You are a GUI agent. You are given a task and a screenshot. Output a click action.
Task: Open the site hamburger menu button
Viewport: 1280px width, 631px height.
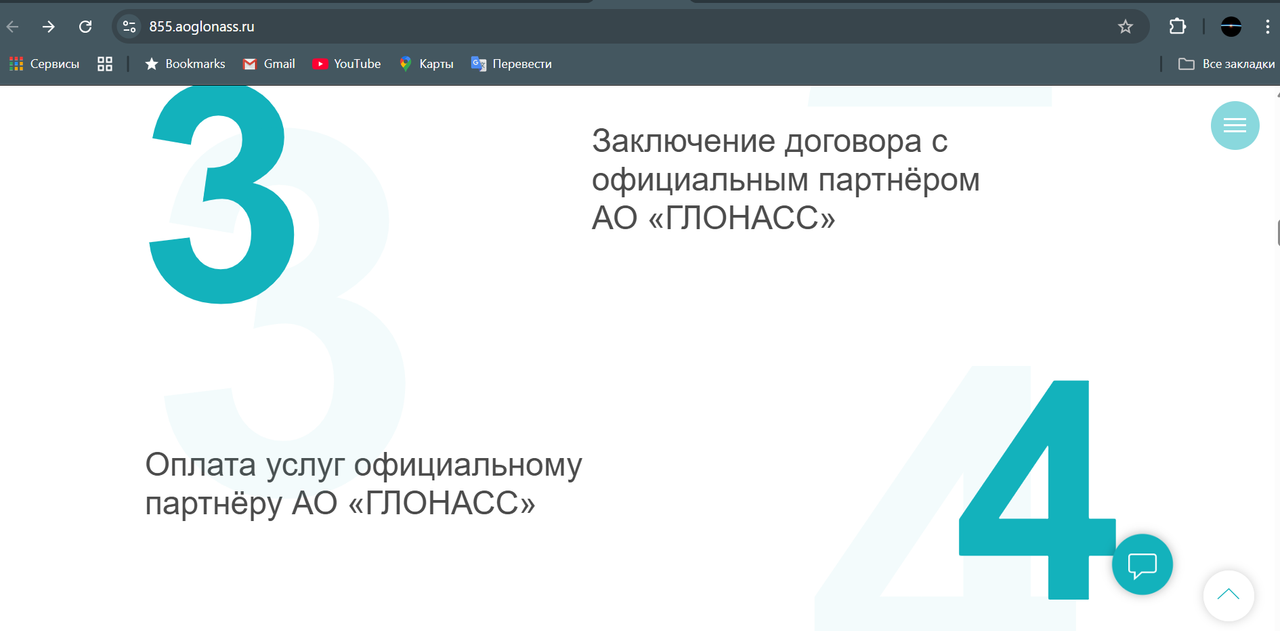[x=1235, y=126]
